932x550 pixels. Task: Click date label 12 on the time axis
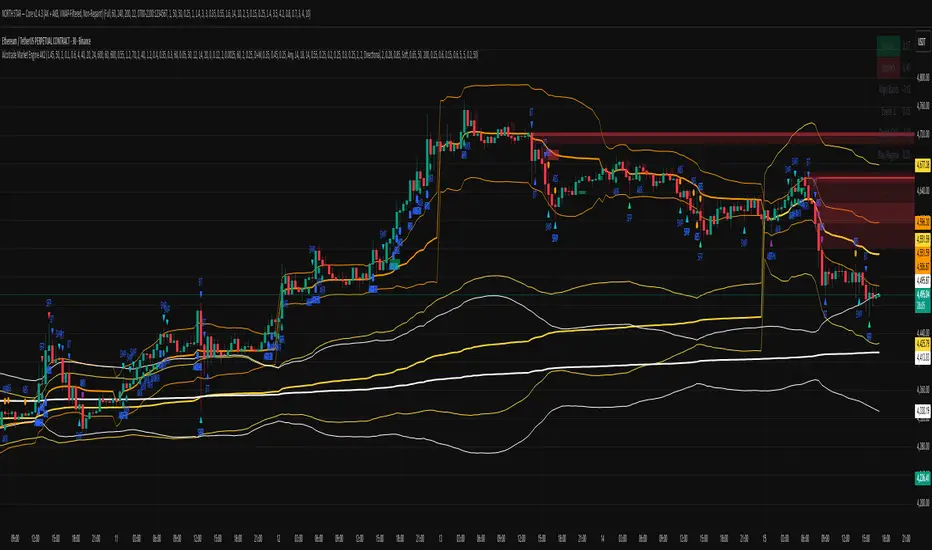click(x=278, y=539)
